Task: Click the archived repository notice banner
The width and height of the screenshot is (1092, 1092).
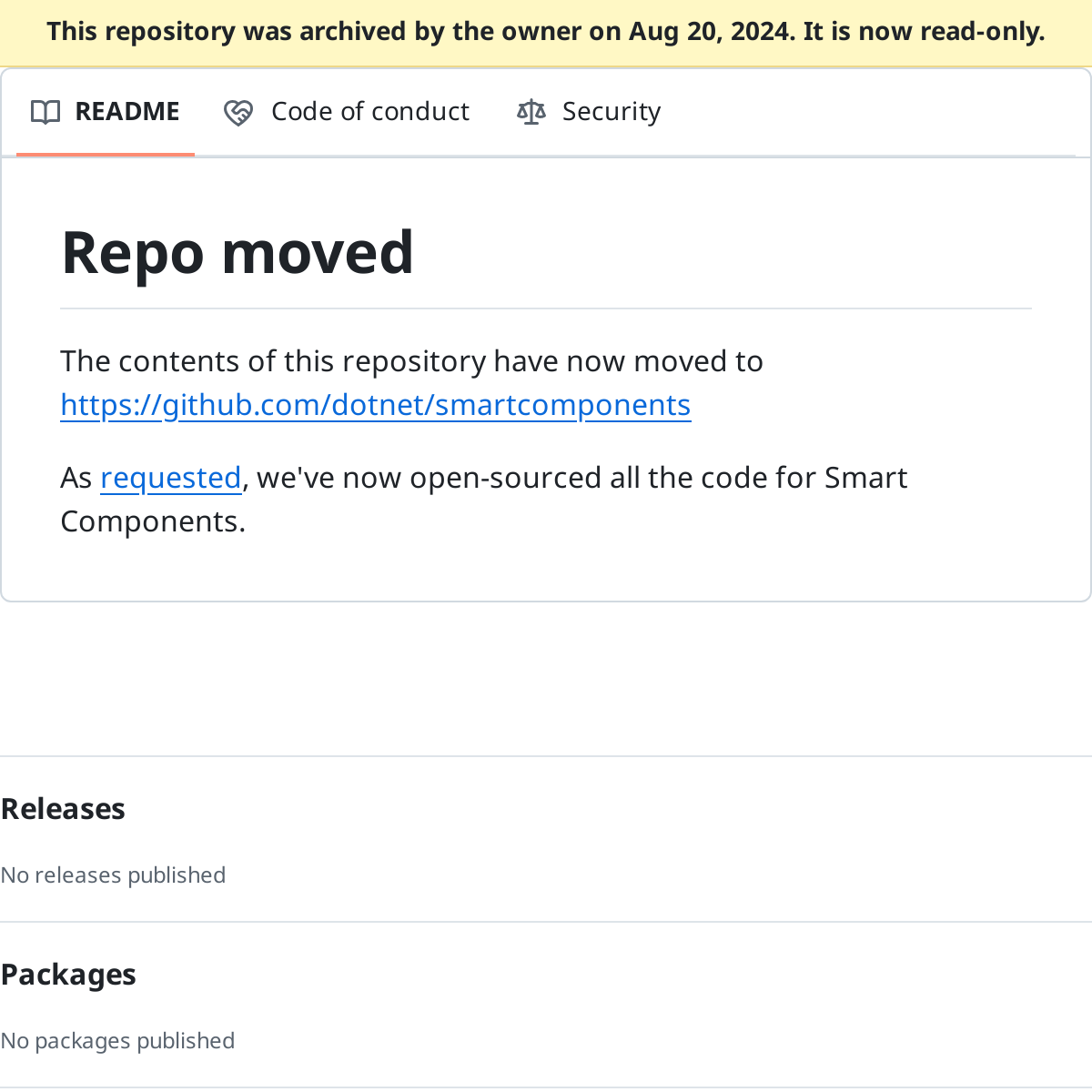Action: tap(546, 31)
